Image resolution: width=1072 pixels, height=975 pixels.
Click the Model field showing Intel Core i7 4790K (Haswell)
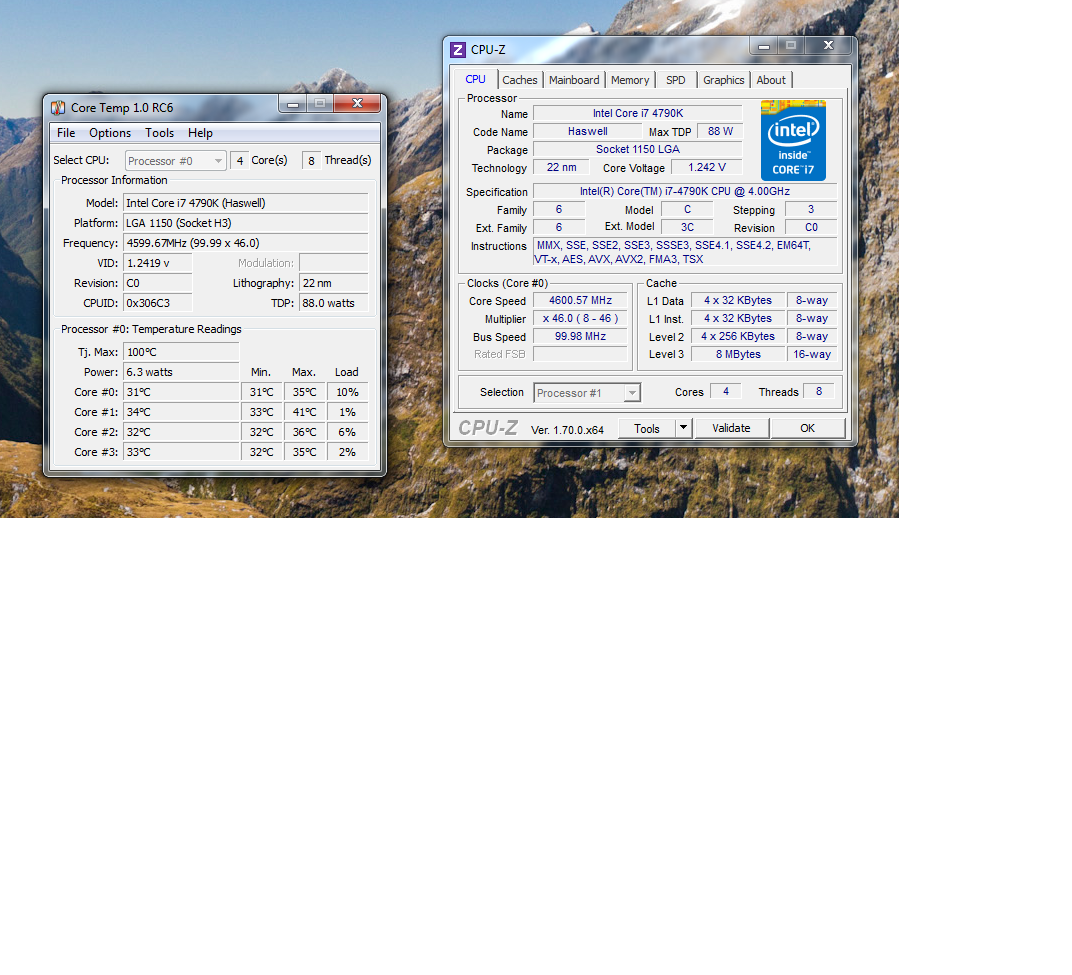pyautogui.click(x=246, y=203)
